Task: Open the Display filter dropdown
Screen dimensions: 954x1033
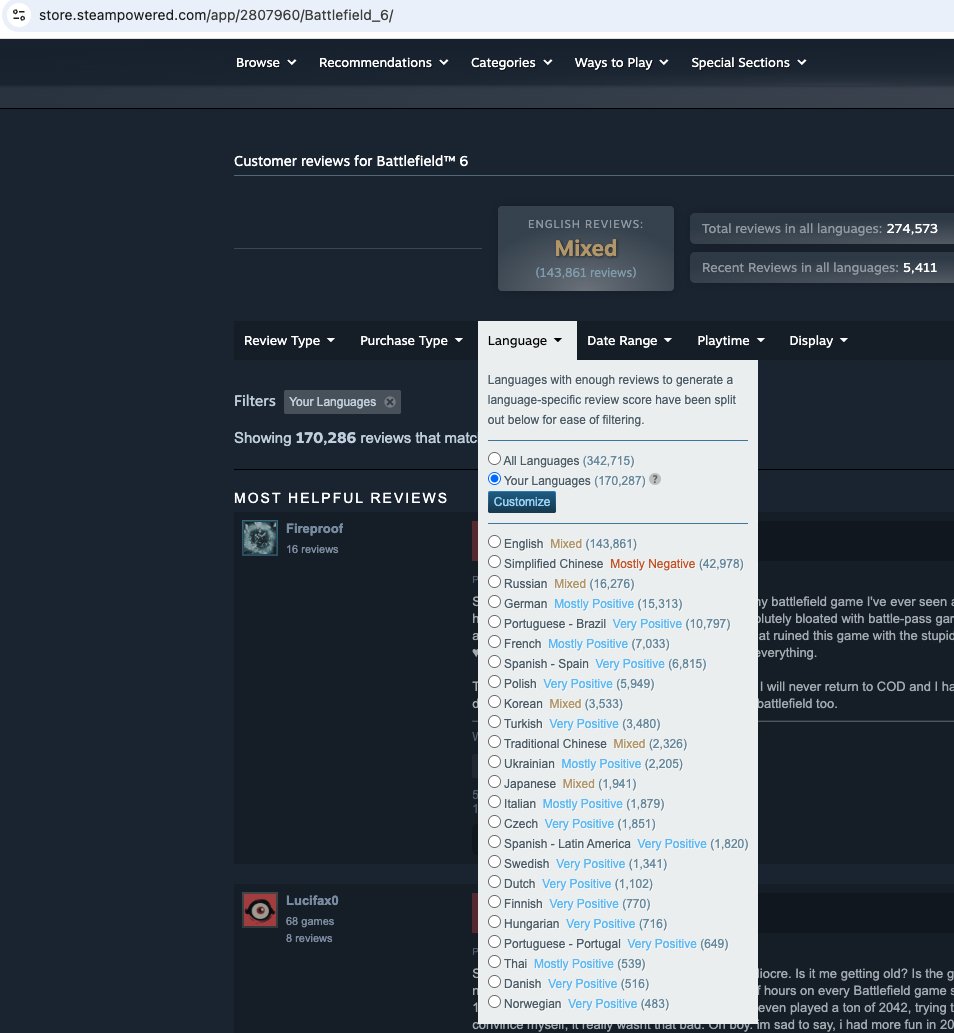Action: click(818, 341)
